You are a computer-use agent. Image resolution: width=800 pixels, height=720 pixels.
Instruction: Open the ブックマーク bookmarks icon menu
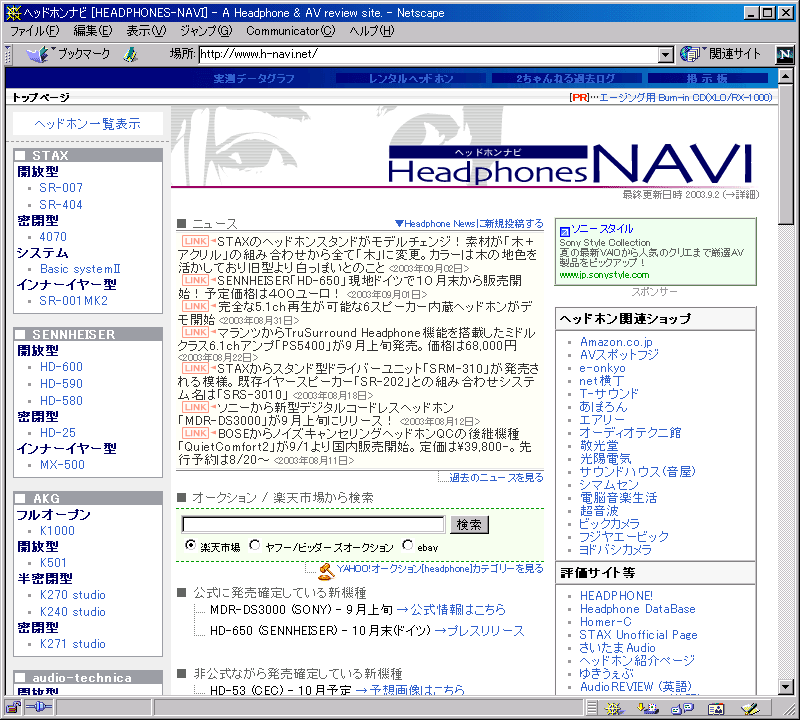tap(37, 54)
